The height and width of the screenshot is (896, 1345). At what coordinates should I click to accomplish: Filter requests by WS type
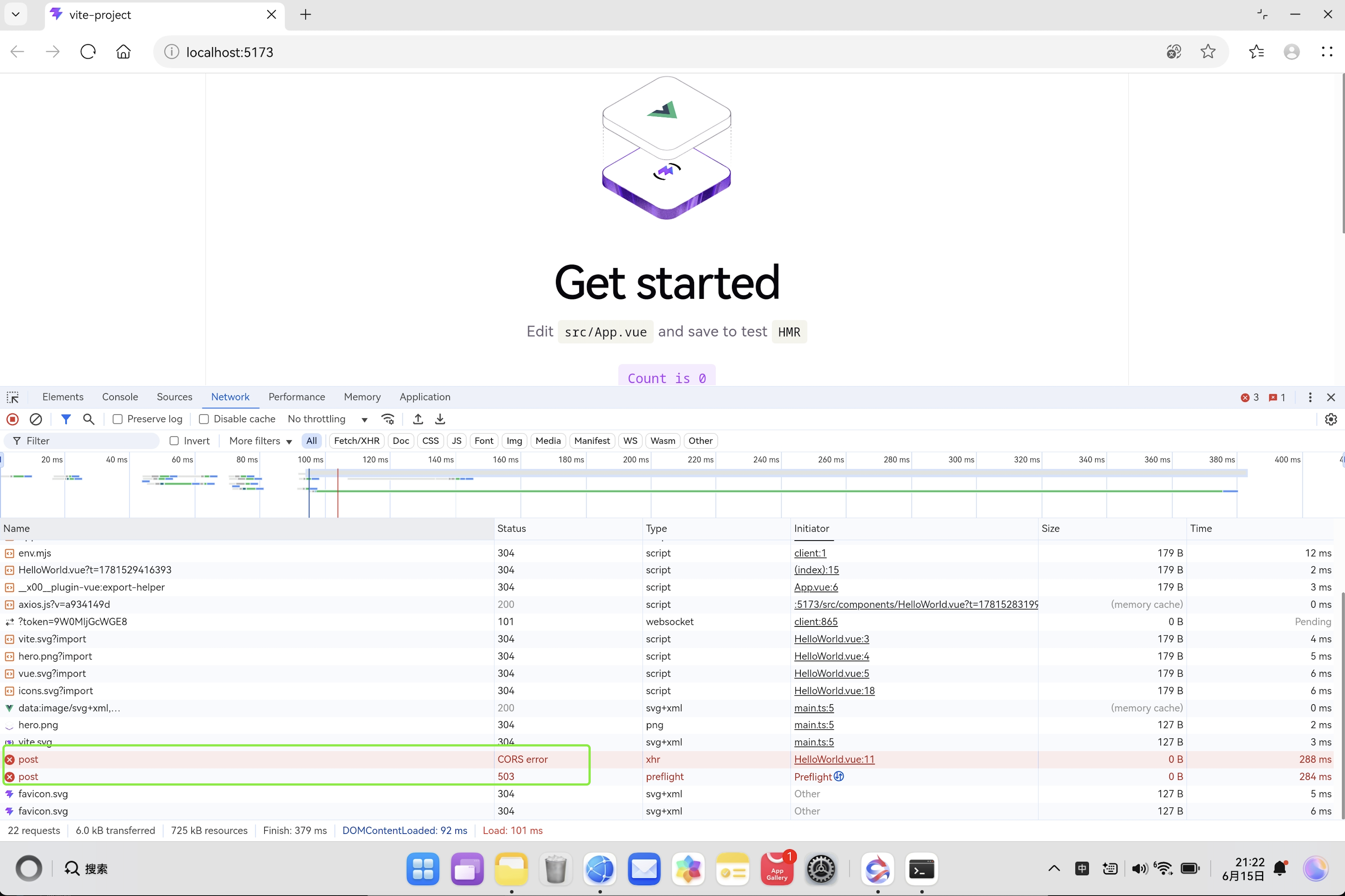(x=630, y=441)
